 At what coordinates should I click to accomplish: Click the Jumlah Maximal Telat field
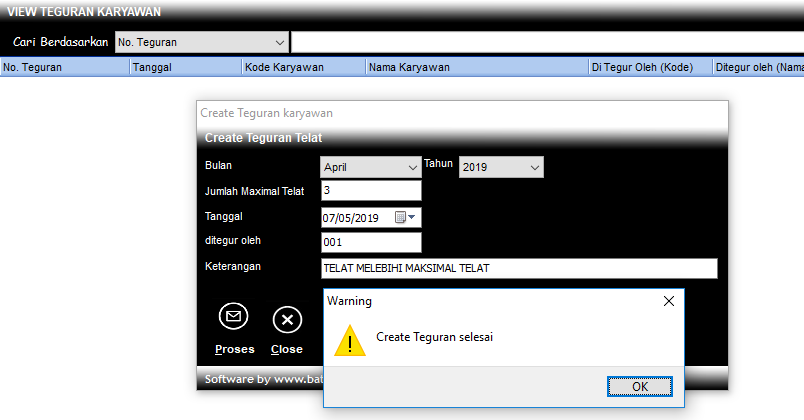pos(371,191)
